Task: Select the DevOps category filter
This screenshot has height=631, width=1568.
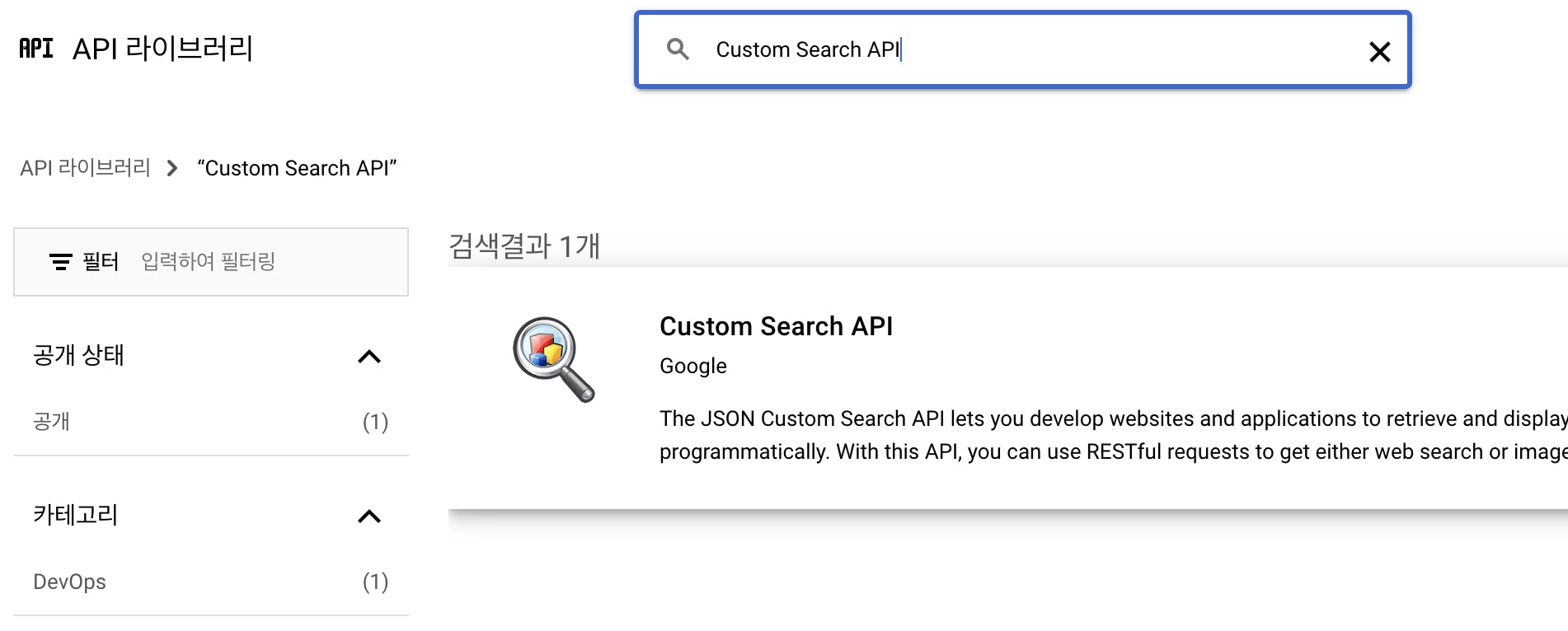Action: coord(69,582)
